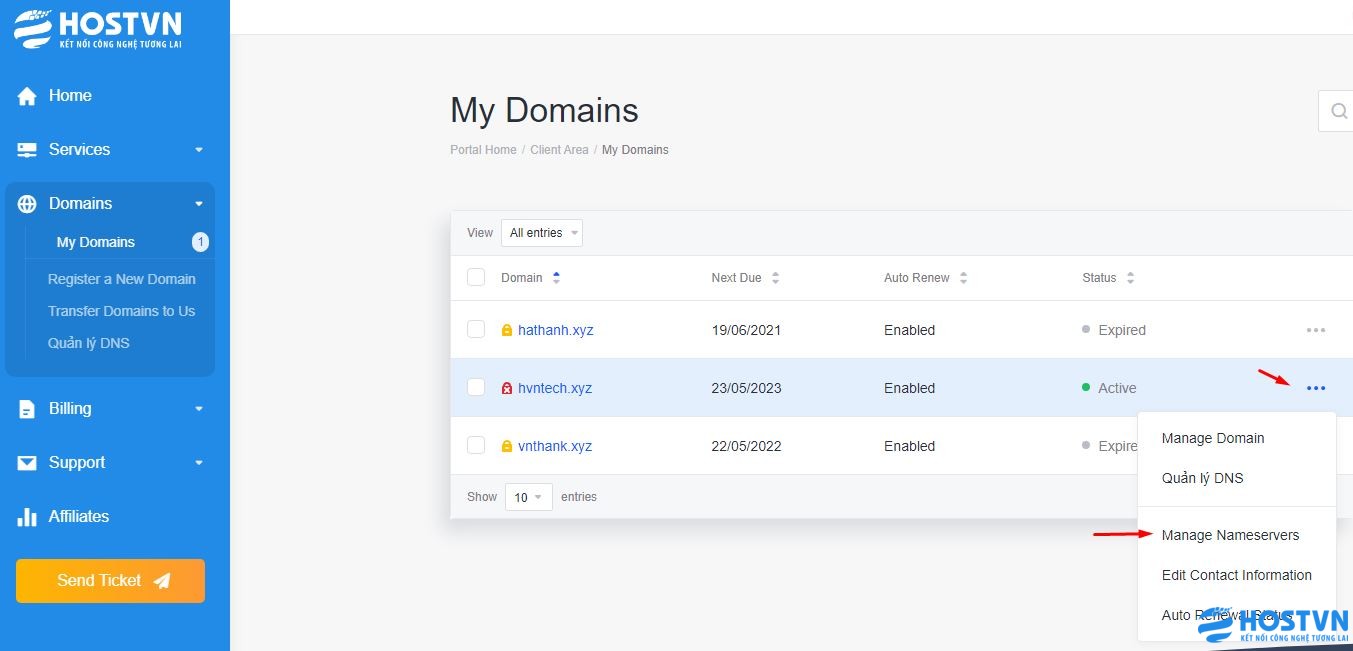Screen dimensions: 1353x651
Task: Select Edit Contact Information in the menu
Action: pos(1237,575)
